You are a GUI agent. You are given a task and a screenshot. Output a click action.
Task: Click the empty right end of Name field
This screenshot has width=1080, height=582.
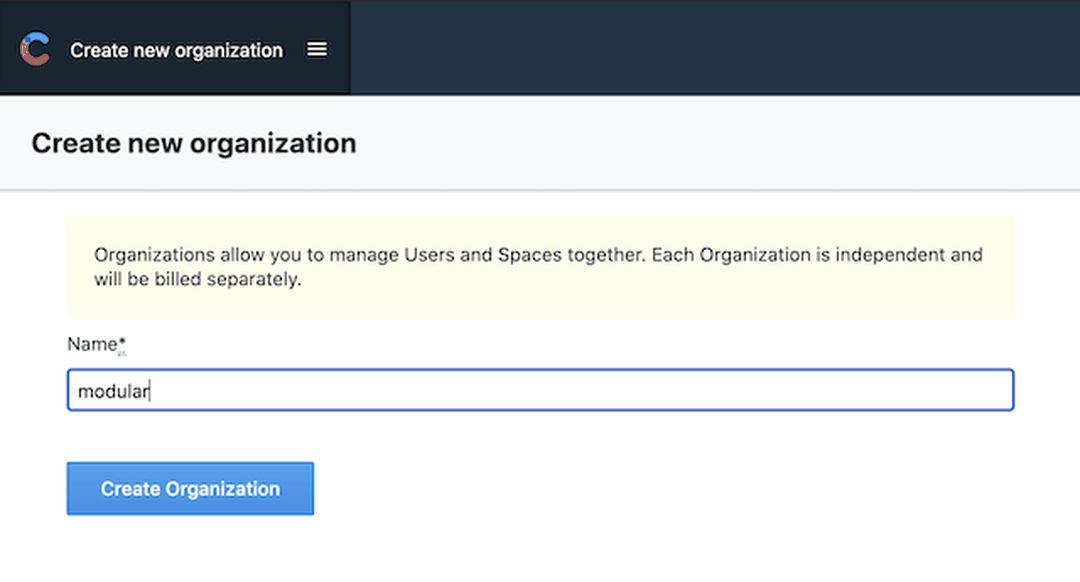click(x=900, y=390)
